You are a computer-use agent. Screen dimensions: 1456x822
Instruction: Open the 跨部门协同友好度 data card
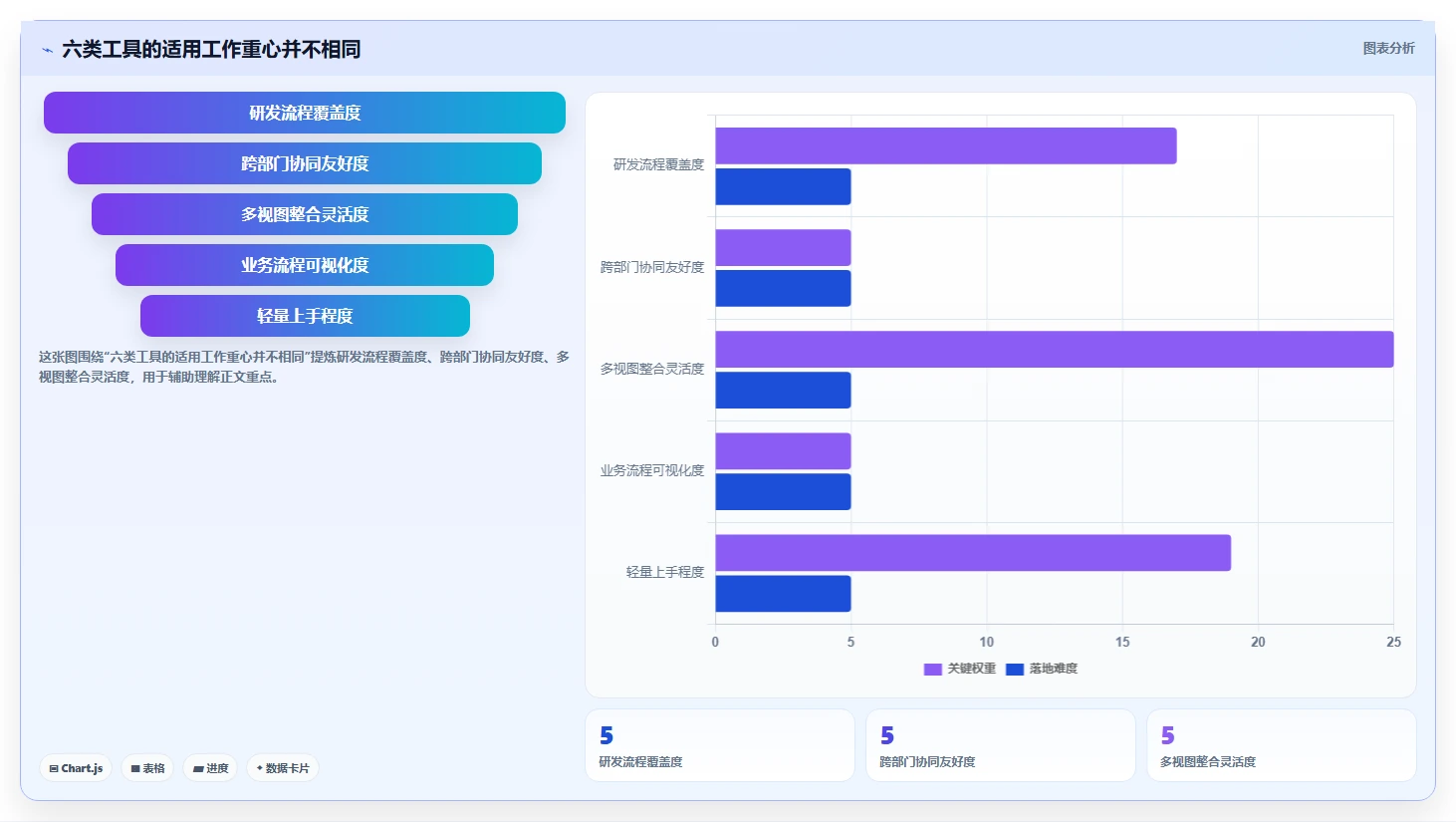tap(1001, 745)
